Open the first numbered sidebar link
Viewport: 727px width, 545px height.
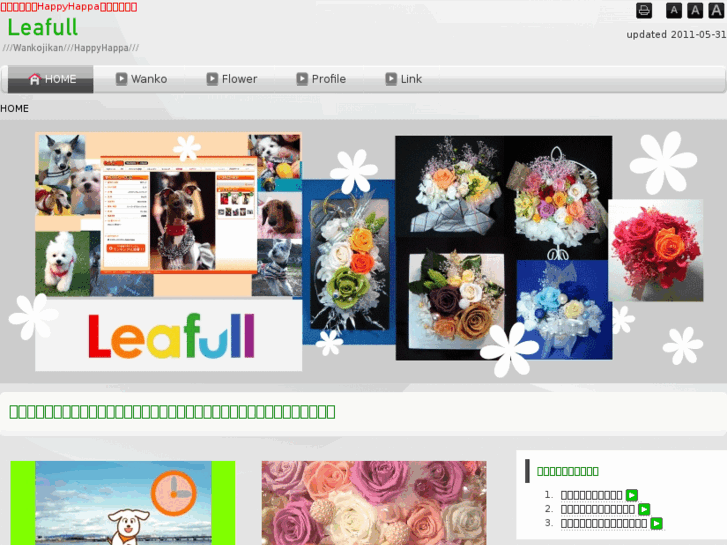click(591, 495)
